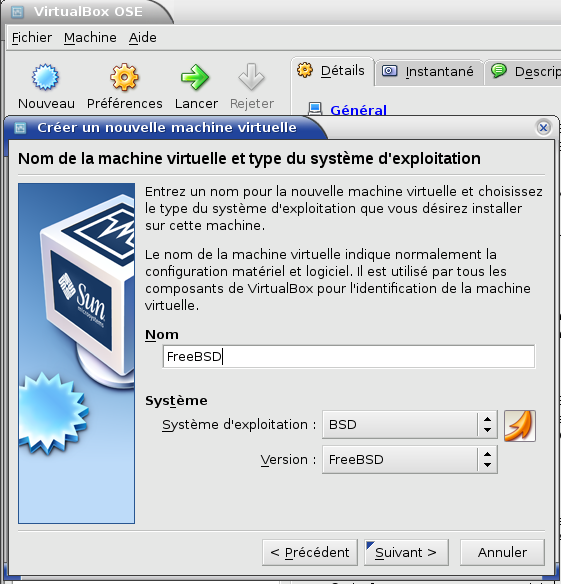Click the VirtualBox OSE title bar icon
Image resolution: width=561 pixels, height=584 pixels.
[17, 12]
